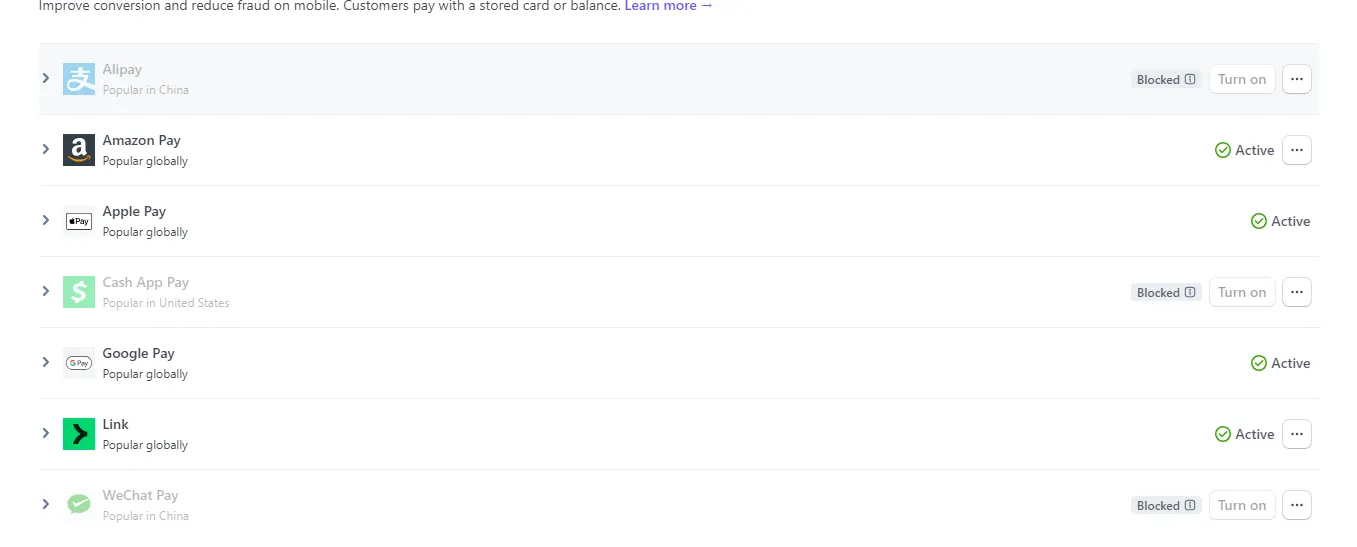This screenshot has width=1357, height=547.
Task: Click the Amazon Pay logo icon
Action: click(x=79, y=150)
